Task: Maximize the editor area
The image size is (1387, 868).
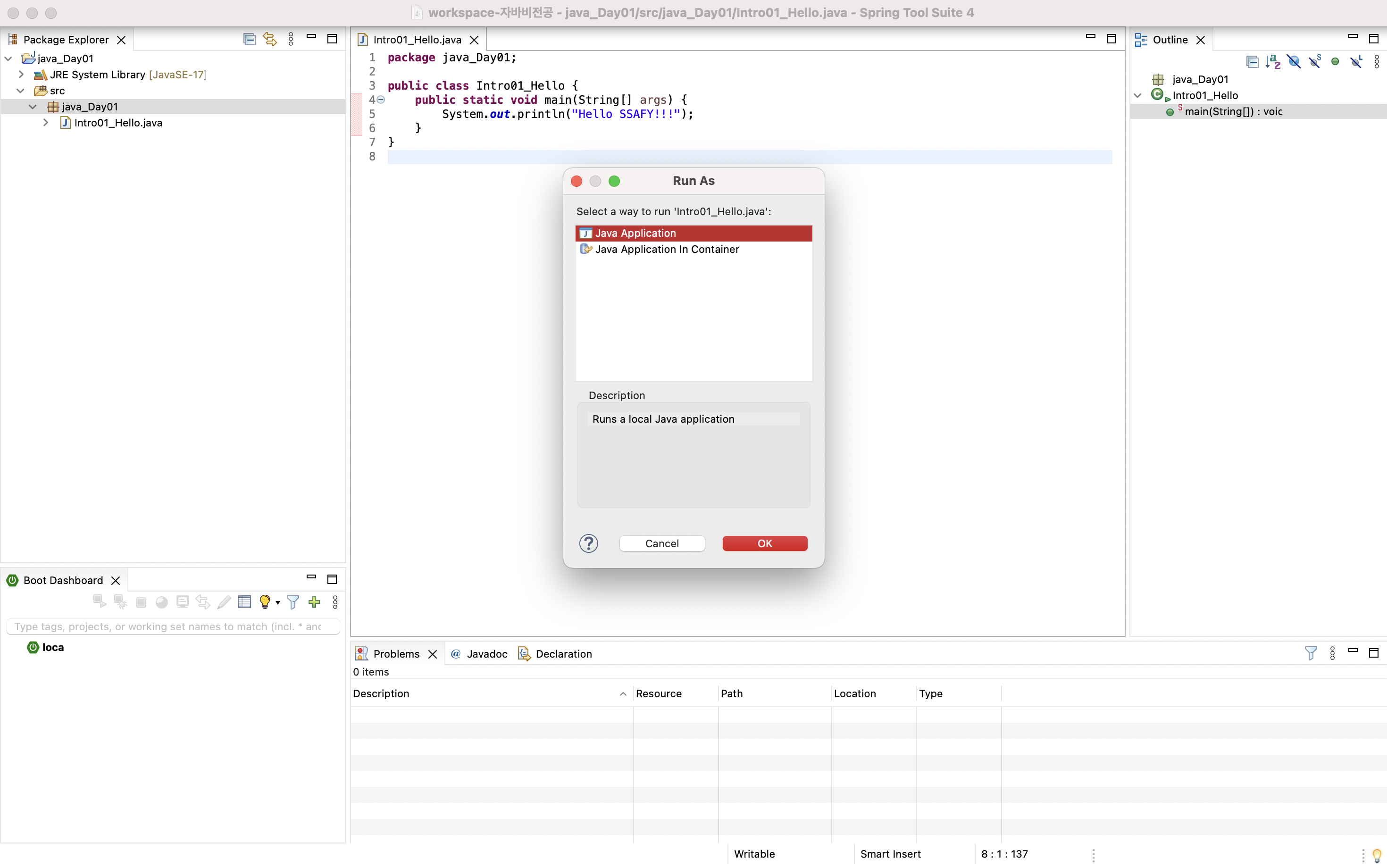Action: point(1111,39)
